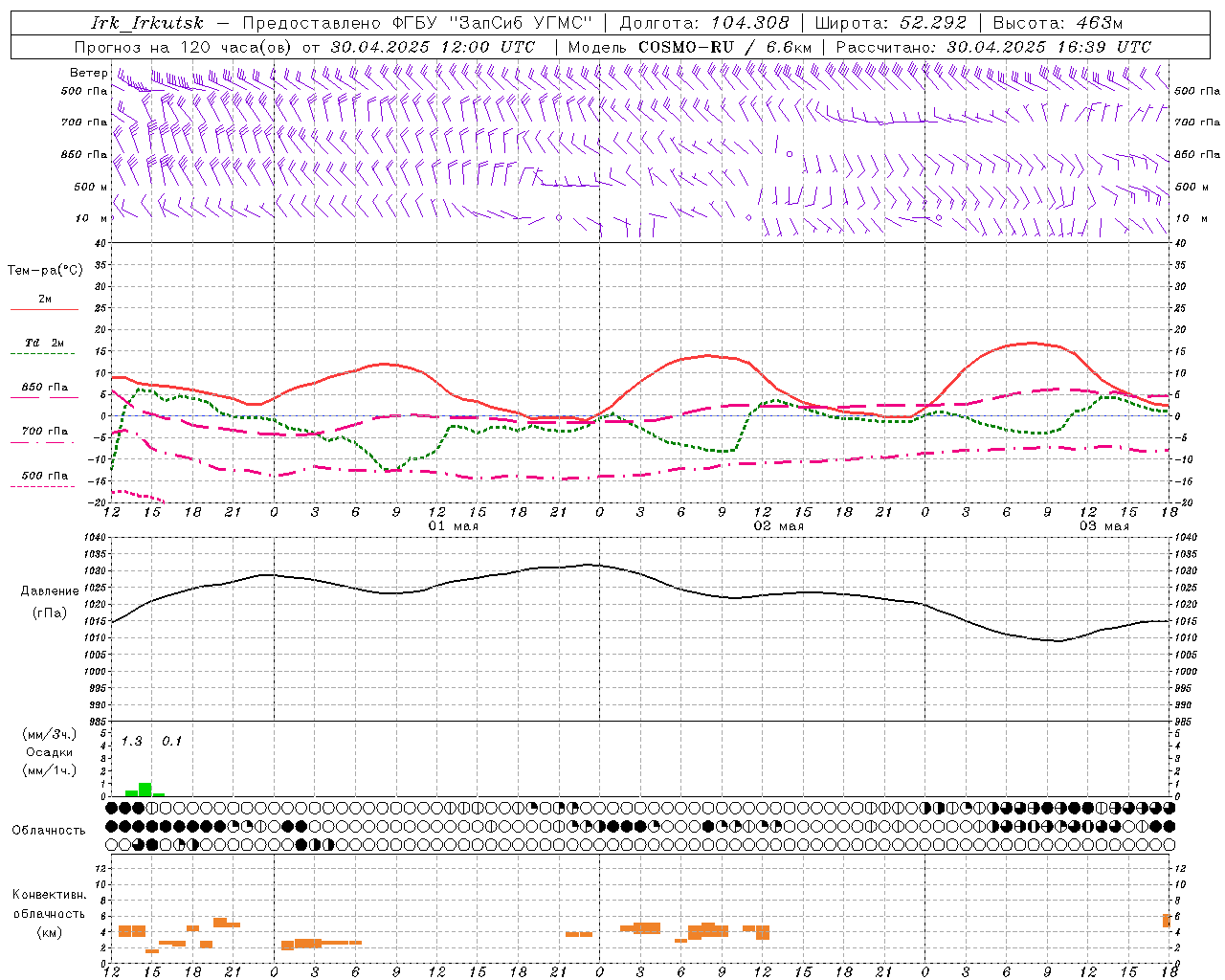Click the Td 2м legend entry
The image size is (1225, 980).
45,343
